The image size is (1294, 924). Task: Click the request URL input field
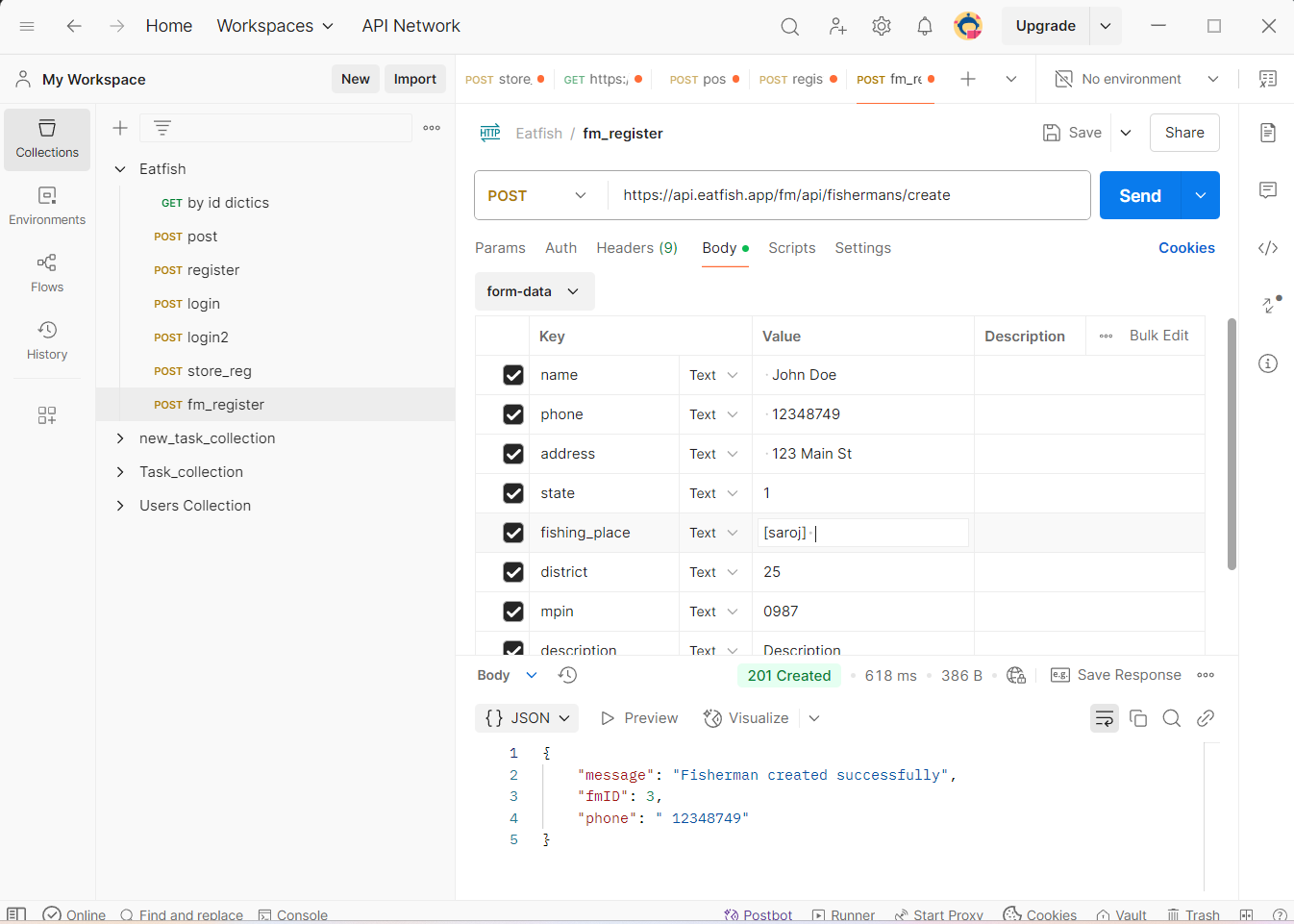(x=848, y=195)
